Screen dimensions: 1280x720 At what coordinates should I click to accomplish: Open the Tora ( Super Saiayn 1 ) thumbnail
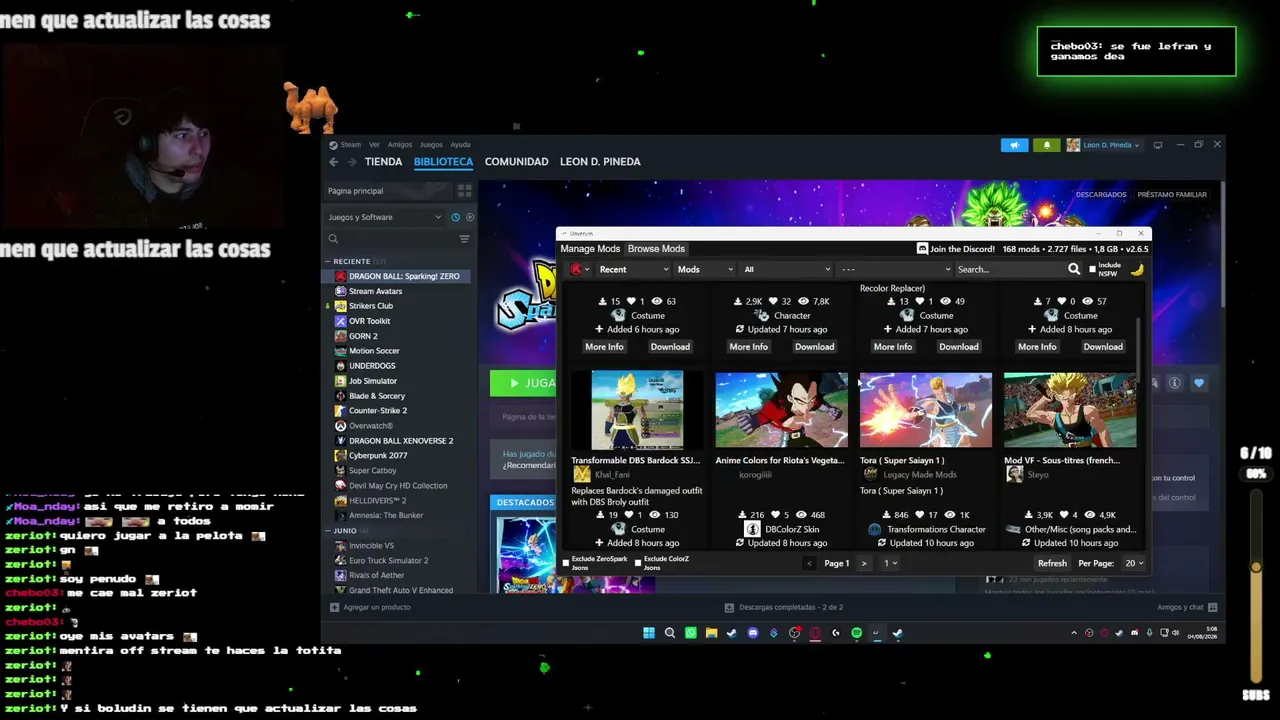point(926,410)
